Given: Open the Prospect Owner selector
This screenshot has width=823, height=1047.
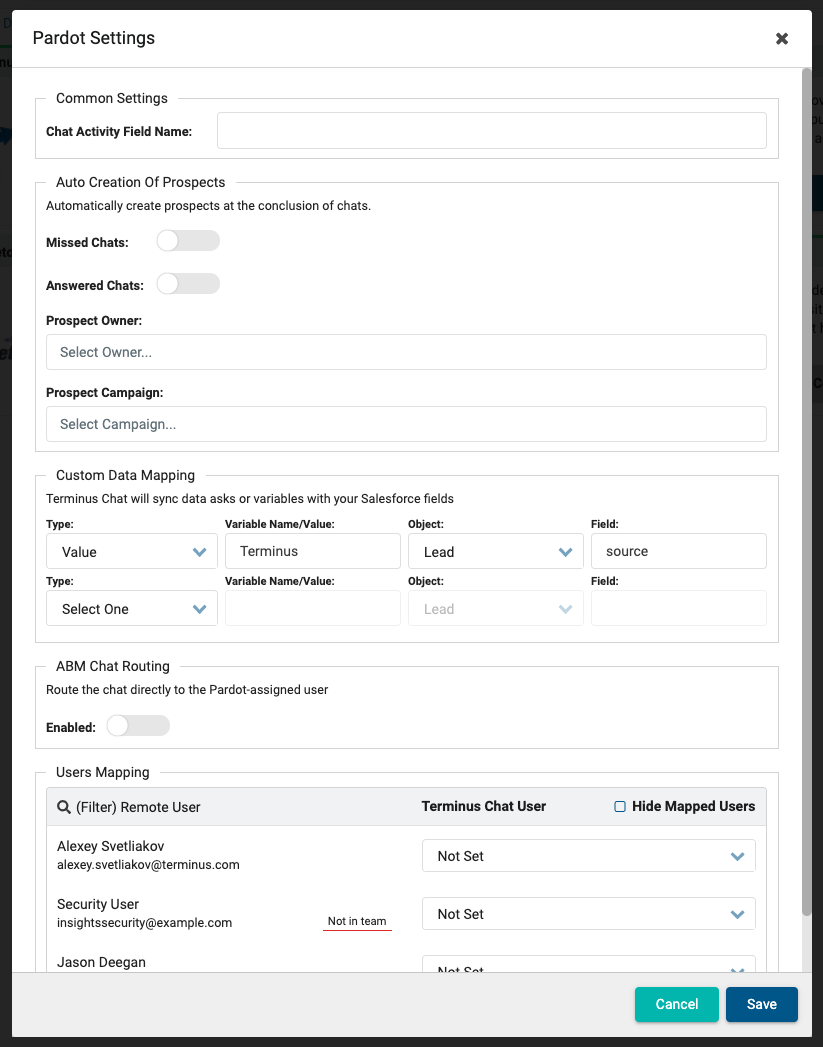Looking at the screenshot, I should click(406, 352).
